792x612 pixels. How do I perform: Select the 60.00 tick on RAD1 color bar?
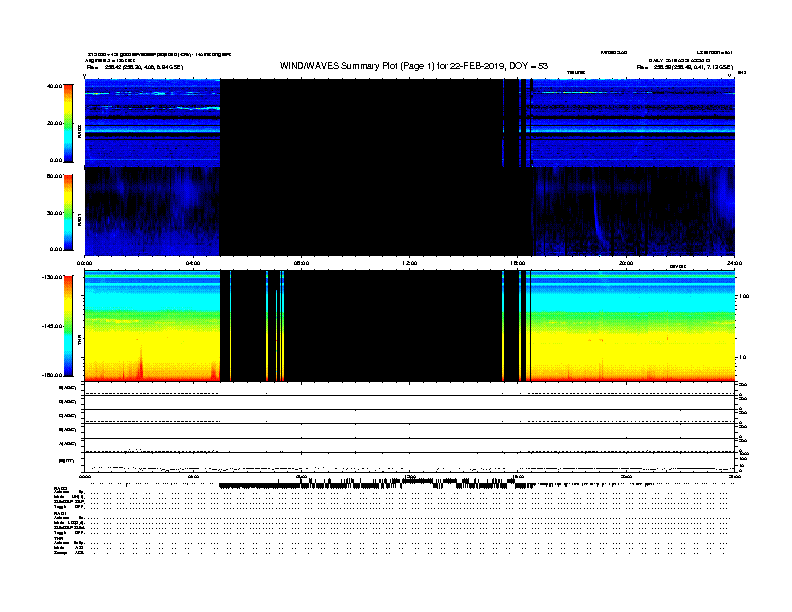55,176
